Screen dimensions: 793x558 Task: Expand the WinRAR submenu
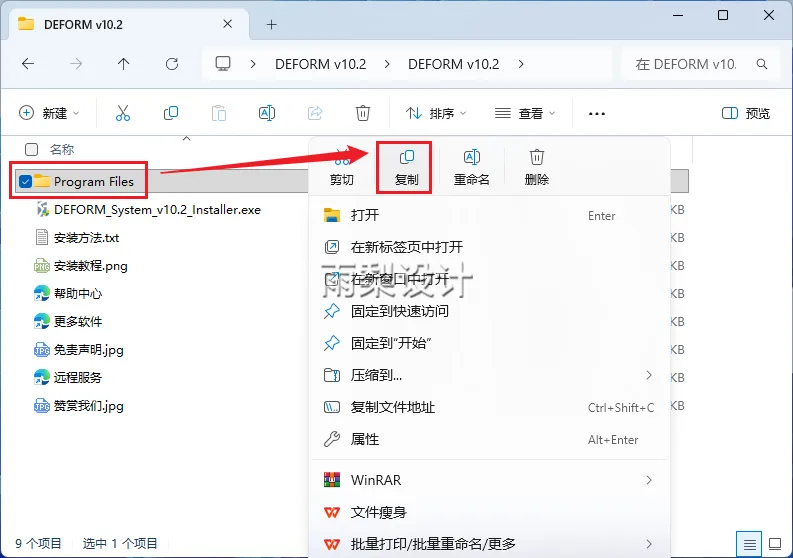tap(649, 480)
